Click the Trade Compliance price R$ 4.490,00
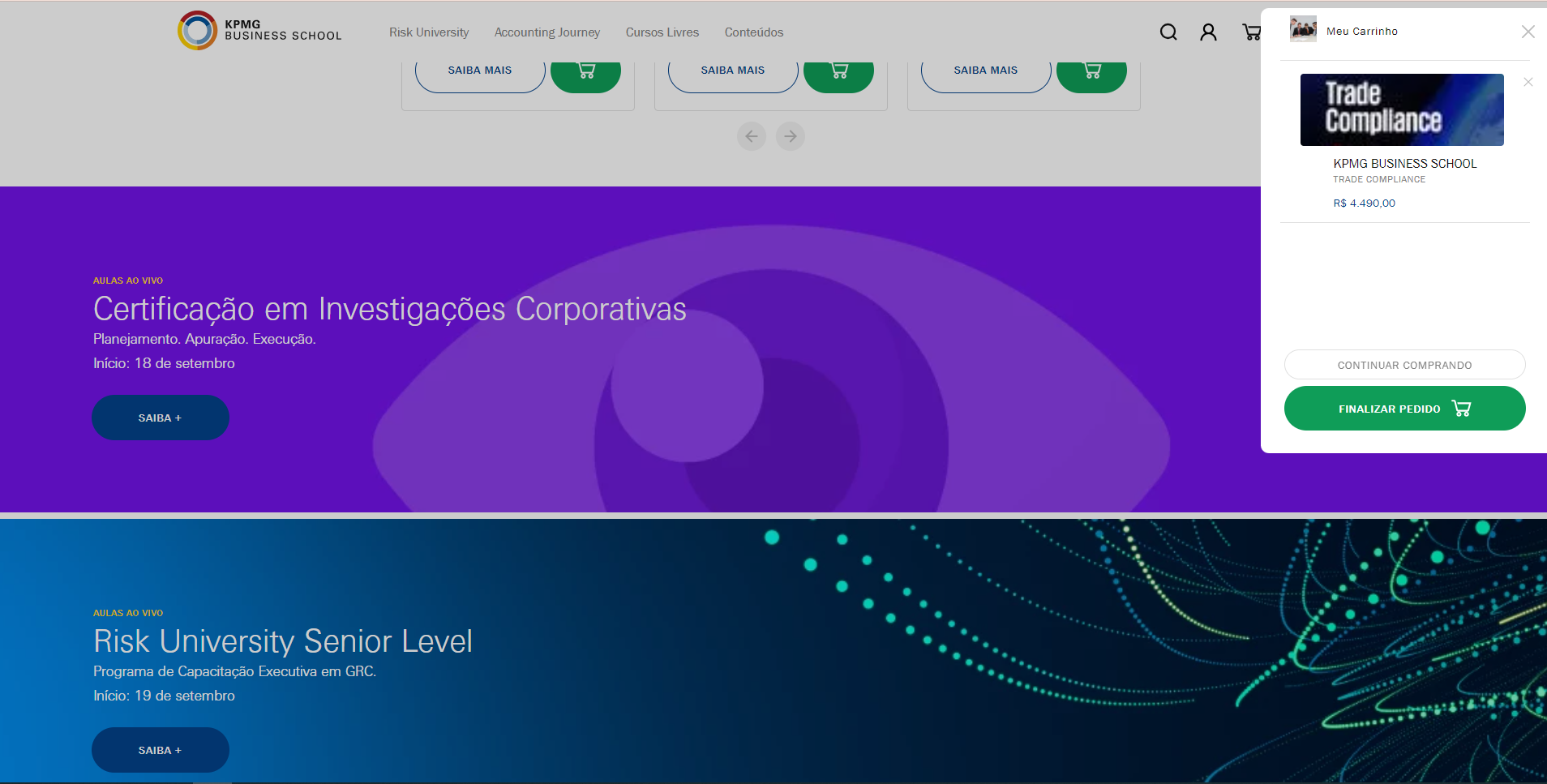Screen dimensions: 1547x784 [x=1365, y=203]
